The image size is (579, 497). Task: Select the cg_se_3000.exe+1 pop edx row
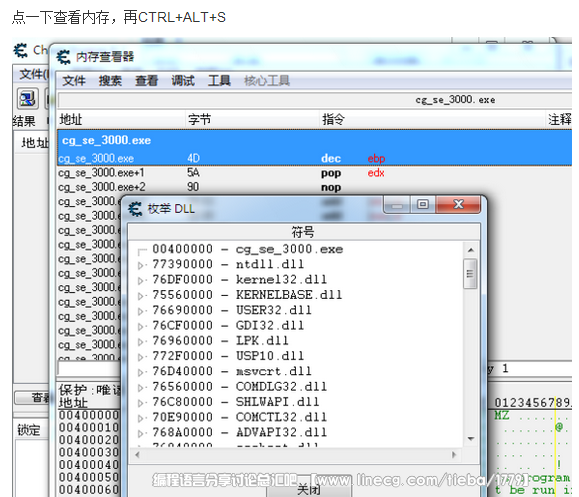click(x=315, y=173)
